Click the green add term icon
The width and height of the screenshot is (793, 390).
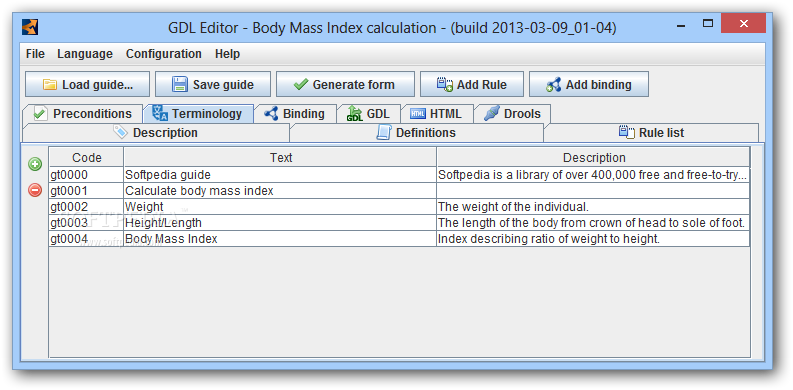click(x=35, y=164)
